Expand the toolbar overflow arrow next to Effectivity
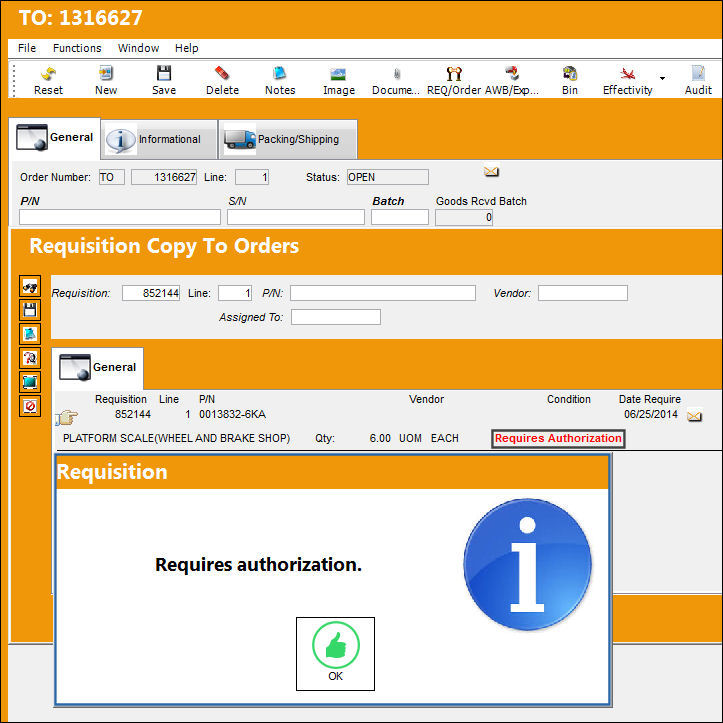The width and height of the screenshot is (723, 723). [x=662, y=78]
